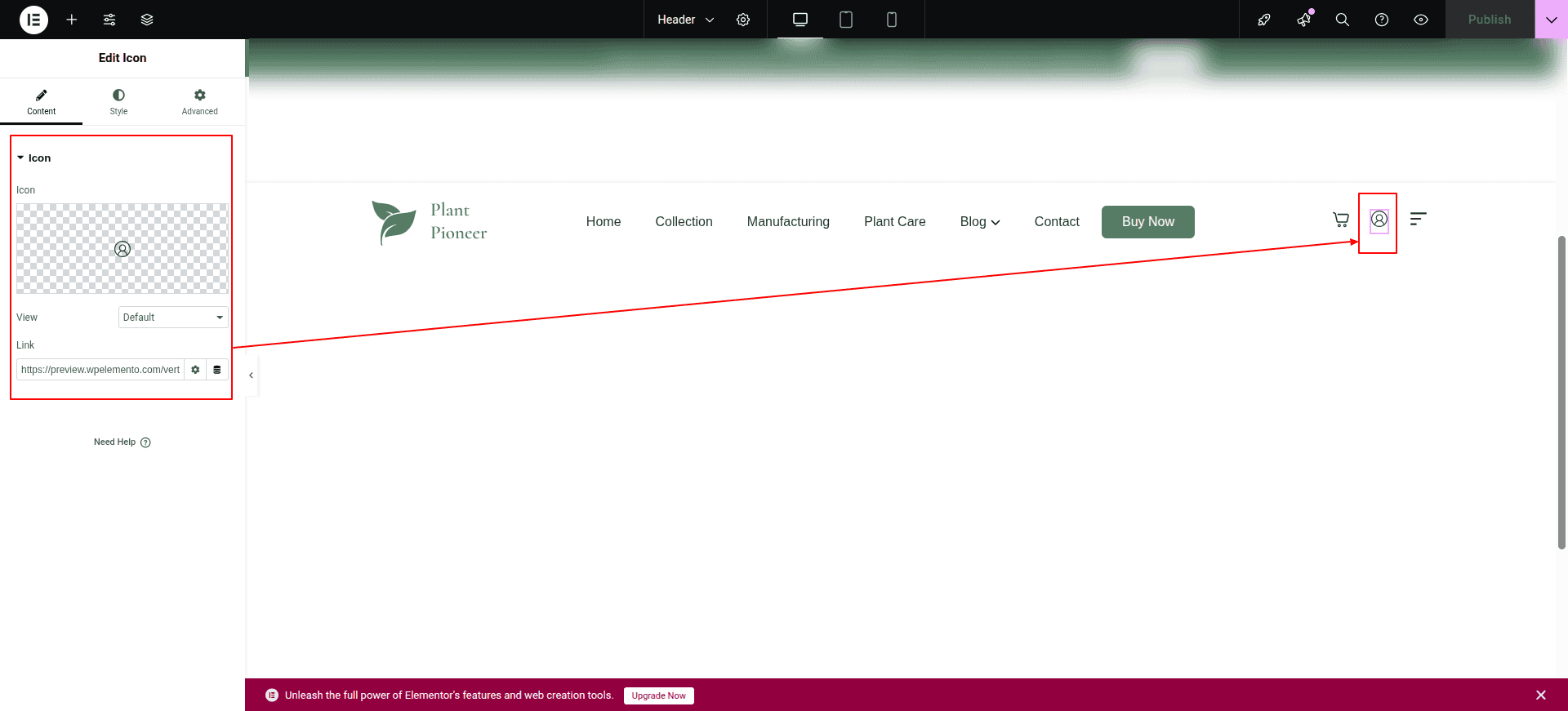Click the Publish button
Viewport: 1568px width, 711px height.
pyautogui.click(x=1490, y=20)
